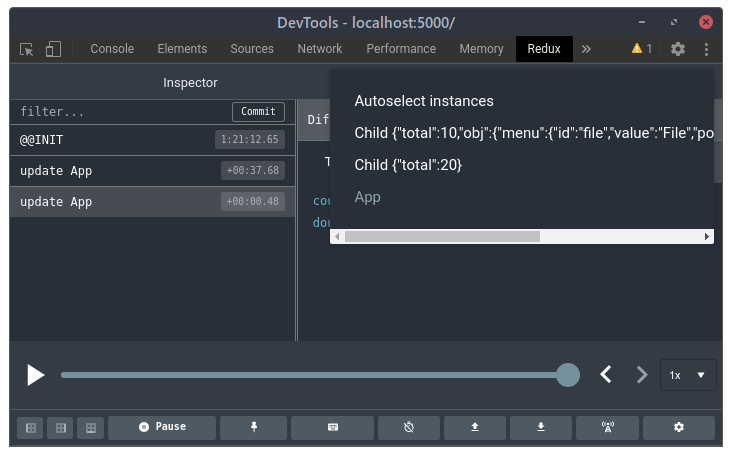Click the export state download icon
The width and height of the screenshot is (732, 456).
pos(541,428)
